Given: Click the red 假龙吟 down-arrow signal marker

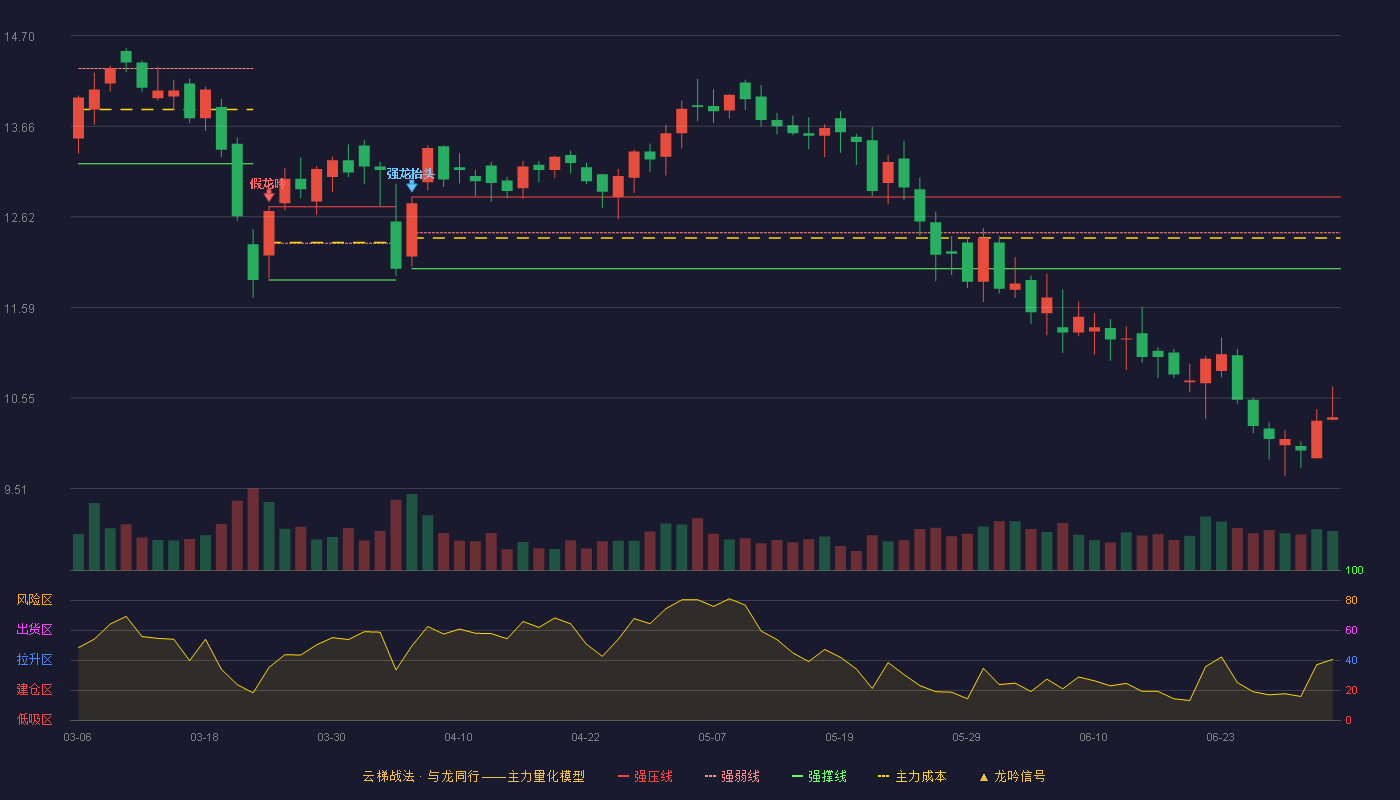Looking at the screenshot, I should click(269, 195).
